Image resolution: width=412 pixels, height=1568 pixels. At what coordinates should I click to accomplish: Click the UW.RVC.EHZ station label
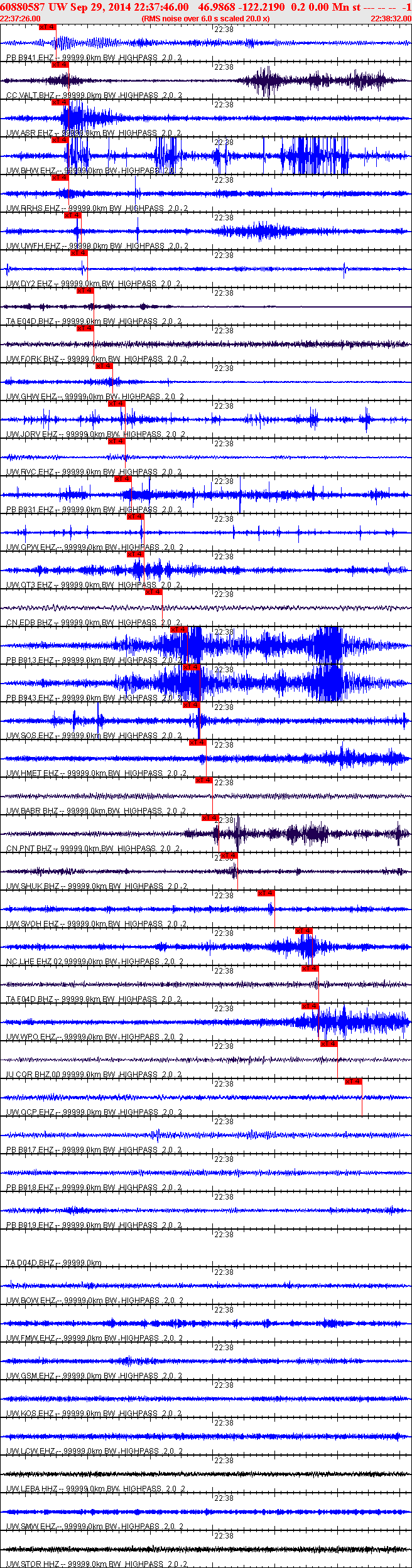(30, 472)
